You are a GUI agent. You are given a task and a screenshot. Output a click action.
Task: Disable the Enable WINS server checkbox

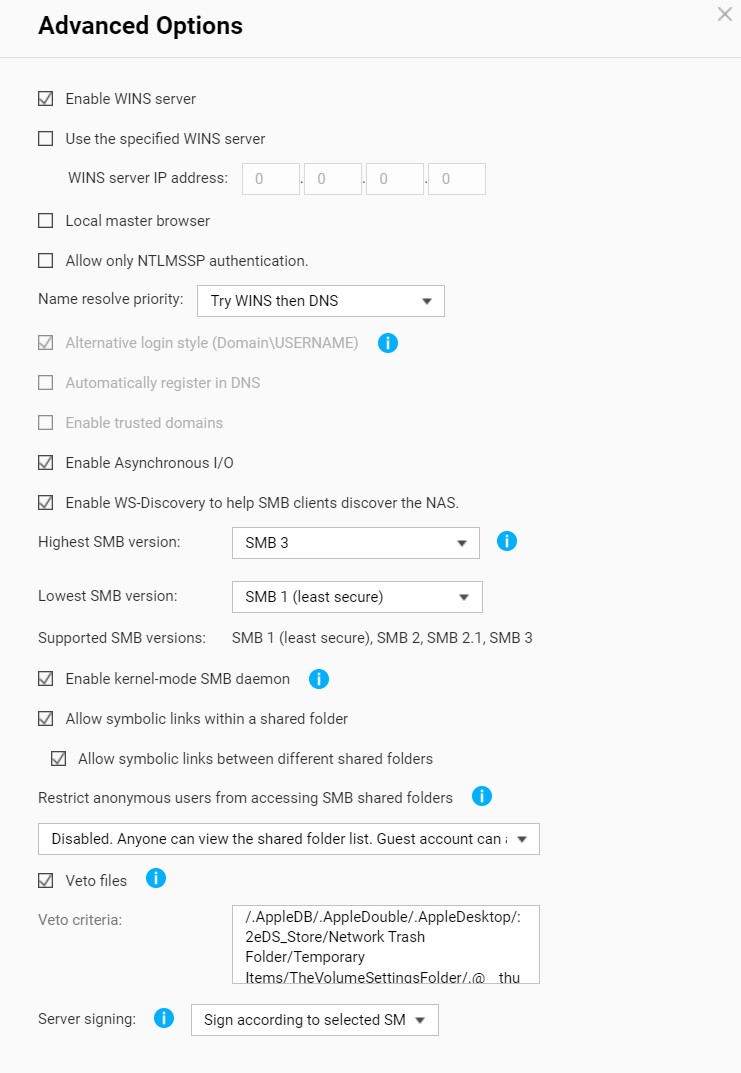(46, 99)
